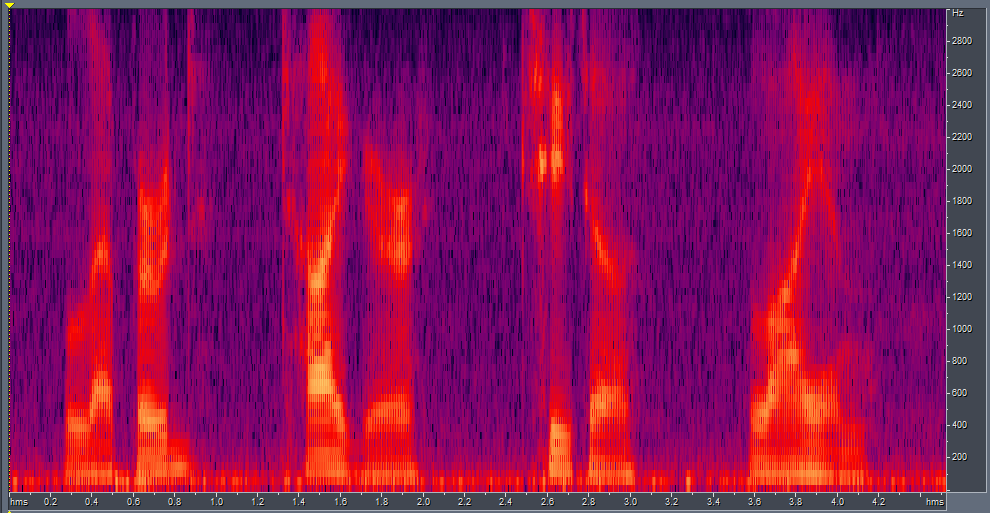Click the 1.4 mark on the time ruler
This screenshot has width=990, height=513.
point(299,502)
